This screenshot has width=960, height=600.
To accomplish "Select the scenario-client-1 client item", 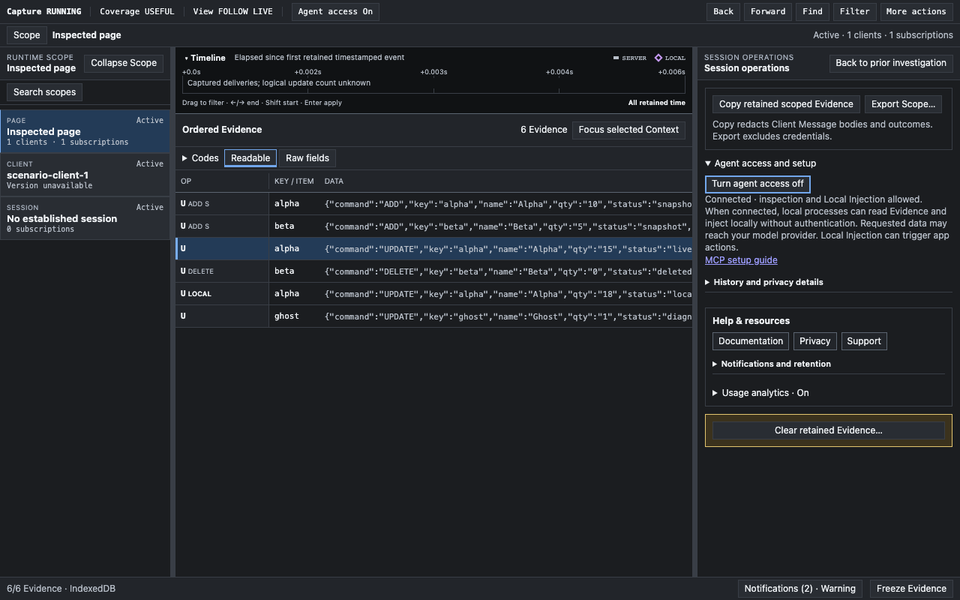I will [x=85, y=174].
